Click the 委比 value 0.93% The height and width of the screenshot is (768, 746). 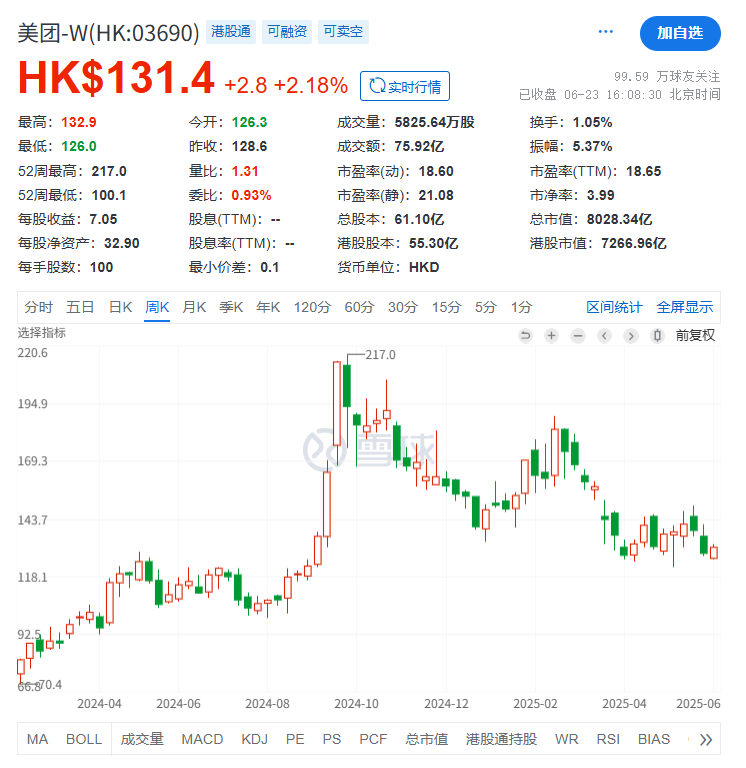pyautogui.click(x=251, y=195)
